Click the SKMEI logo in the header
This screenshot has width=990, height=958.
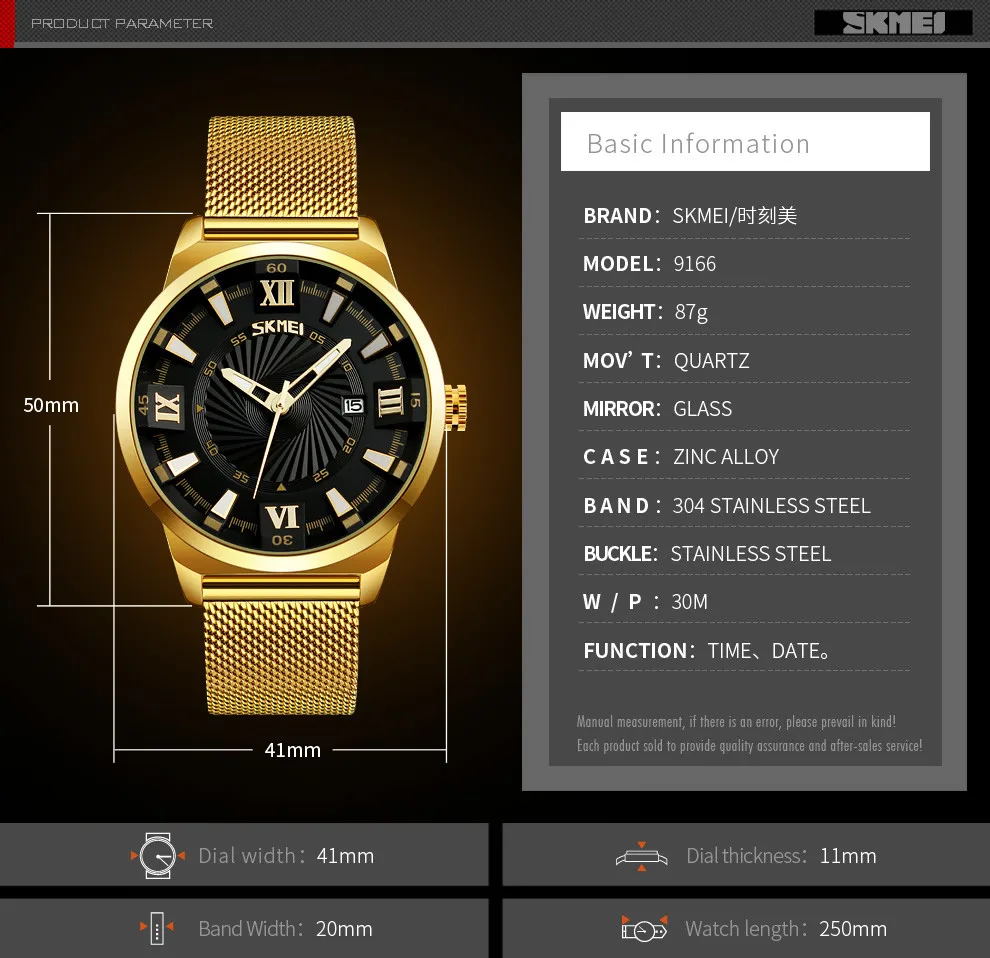893,23
